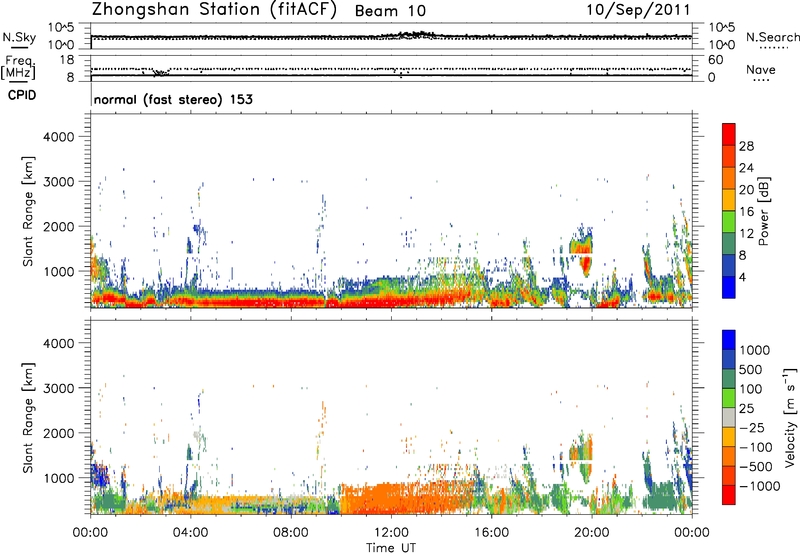Pick the light green 25–100 velocity swatch
Image resolution: width=800 pixels, height=554 pixels.
[x=729, y=398]
